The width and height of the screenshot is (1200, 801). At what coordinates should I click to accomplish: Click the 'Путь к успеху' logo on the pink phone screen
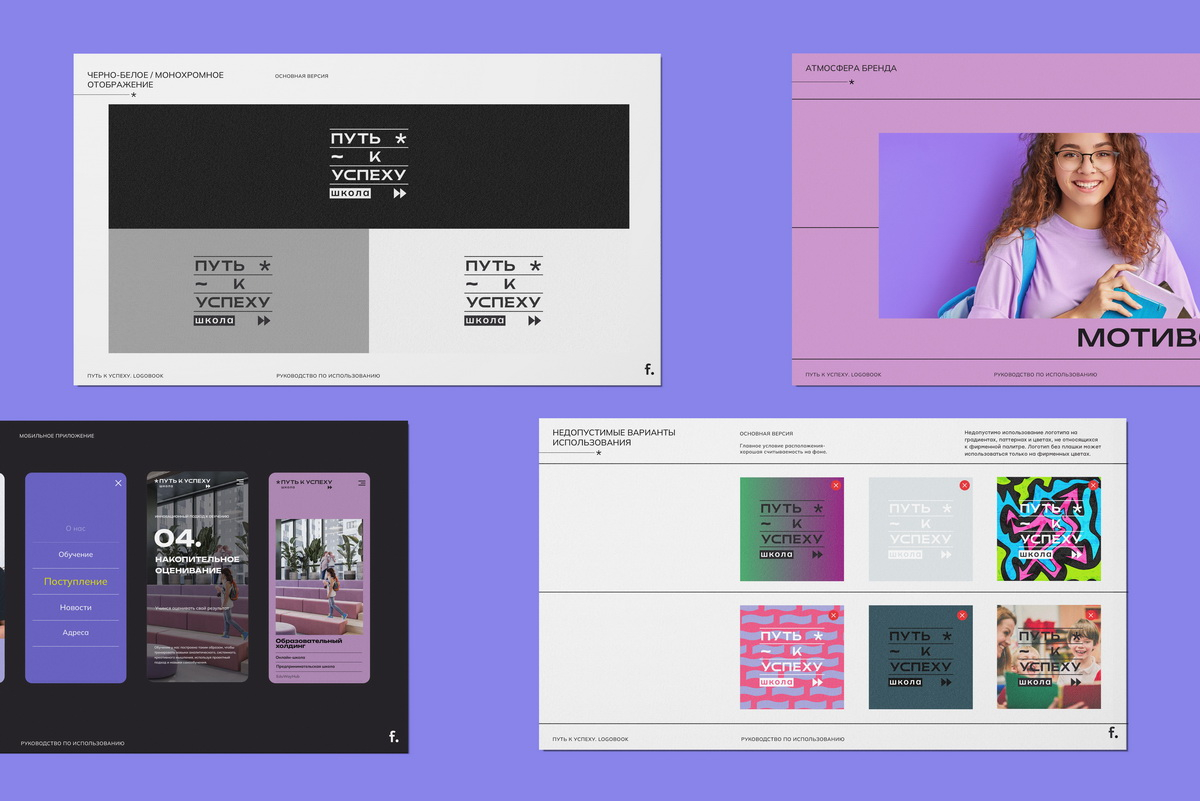pyautogui.click(x=305, y=482)
